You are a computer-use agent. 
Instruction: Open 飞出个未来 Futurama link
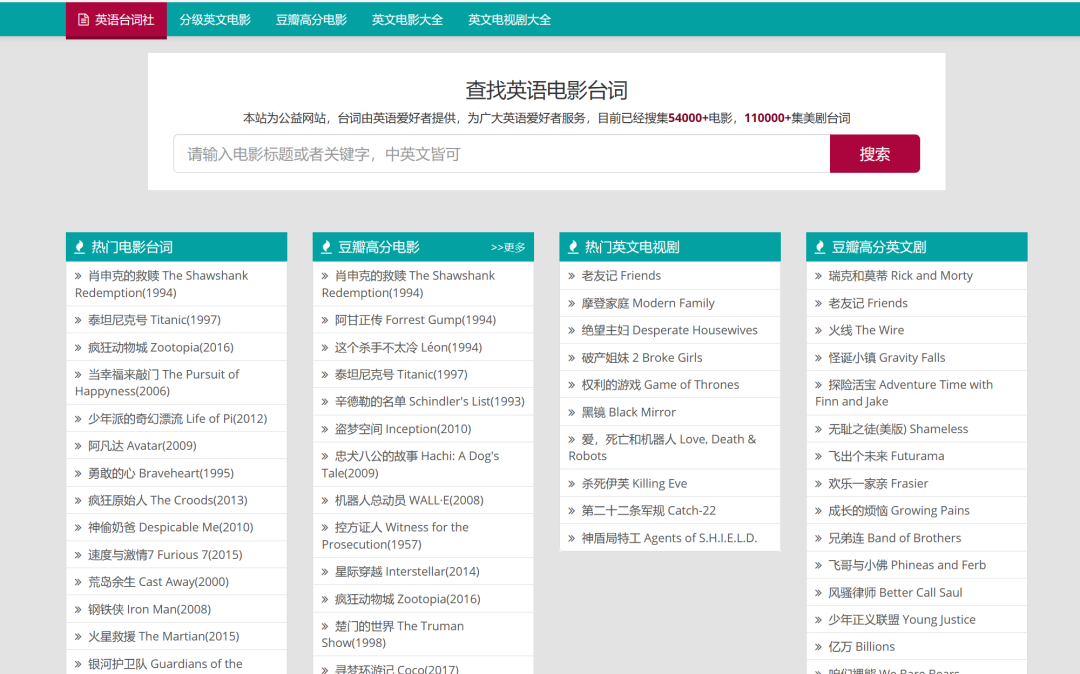(x=886, y=456)
